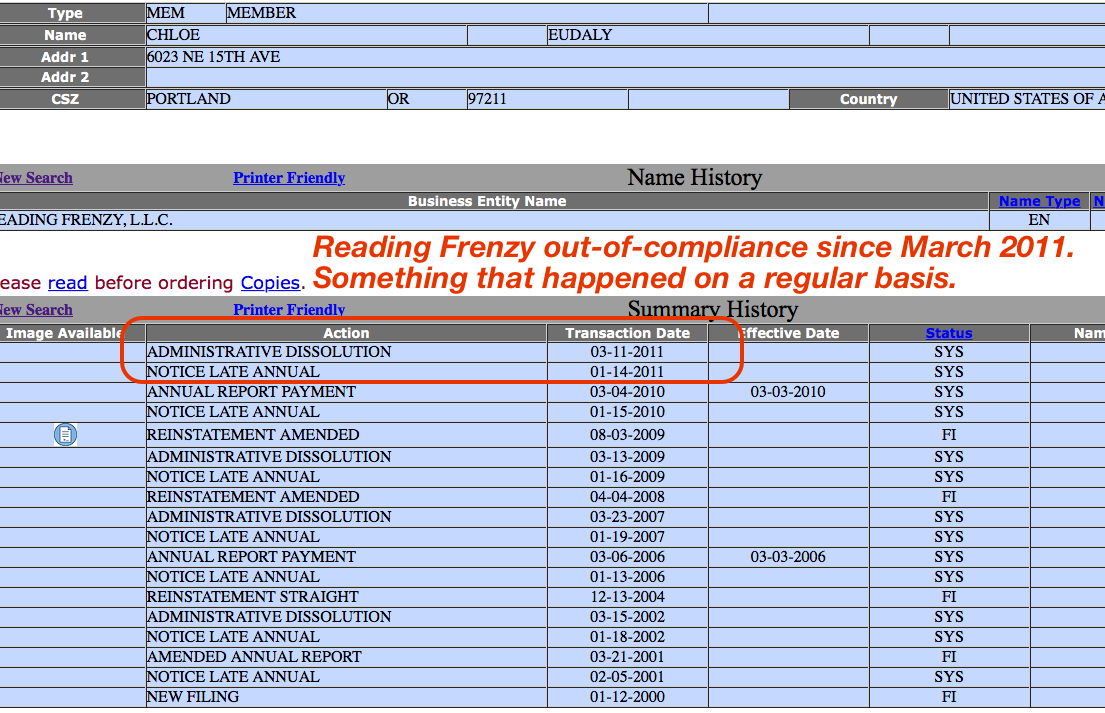Click AMENDED ANNUAL REPORT action cell
Image resolution: width=1105 pixels, height=713 pixels.
(x=346, y=657)
